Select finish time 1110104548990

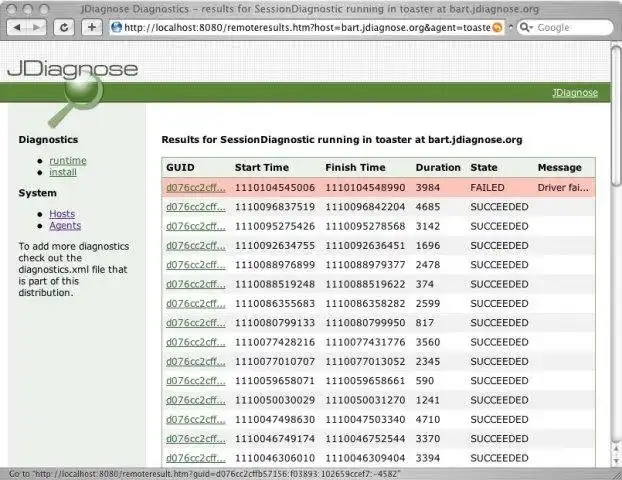click(365, 188)
